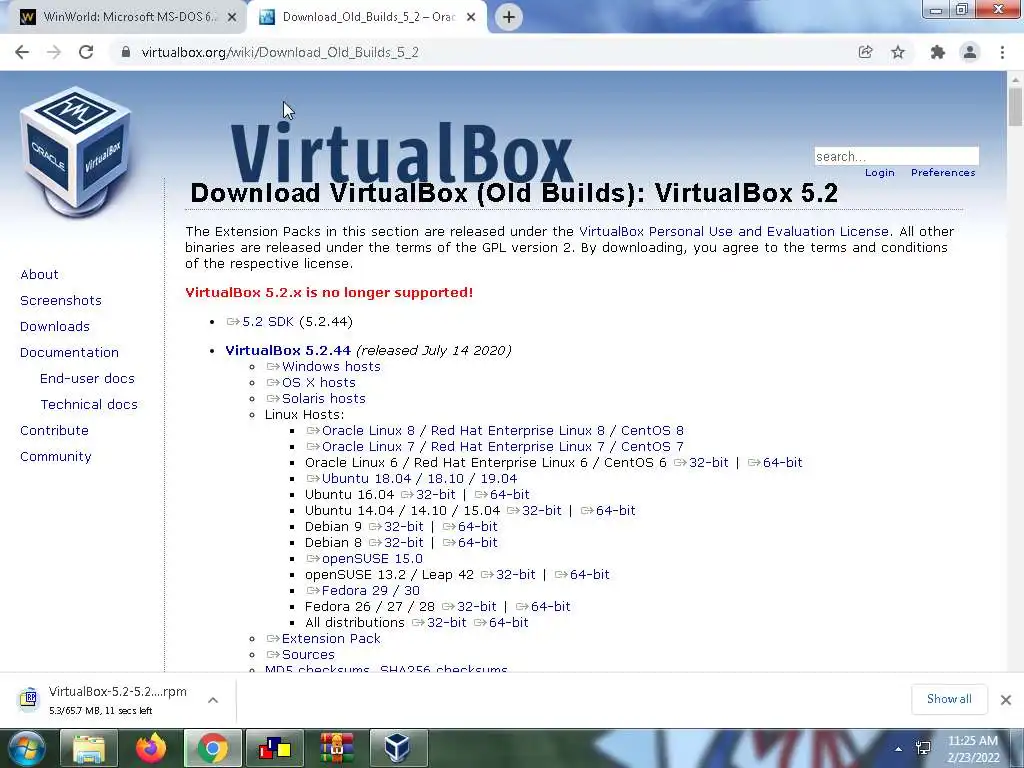Open the Contribute sidebar link
The width and height of the screenshot is (1024, 768).
point(54,431)
